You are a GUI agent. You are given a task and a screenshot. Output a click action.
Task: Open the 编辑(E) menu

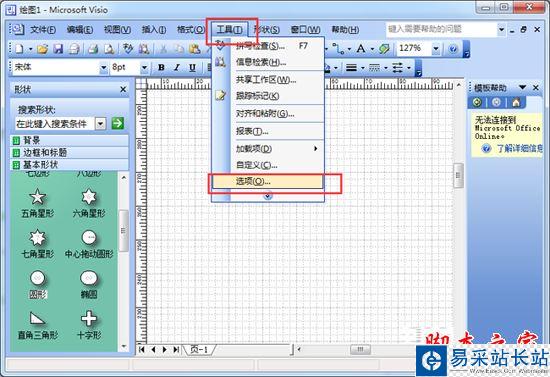coord(80,29)
